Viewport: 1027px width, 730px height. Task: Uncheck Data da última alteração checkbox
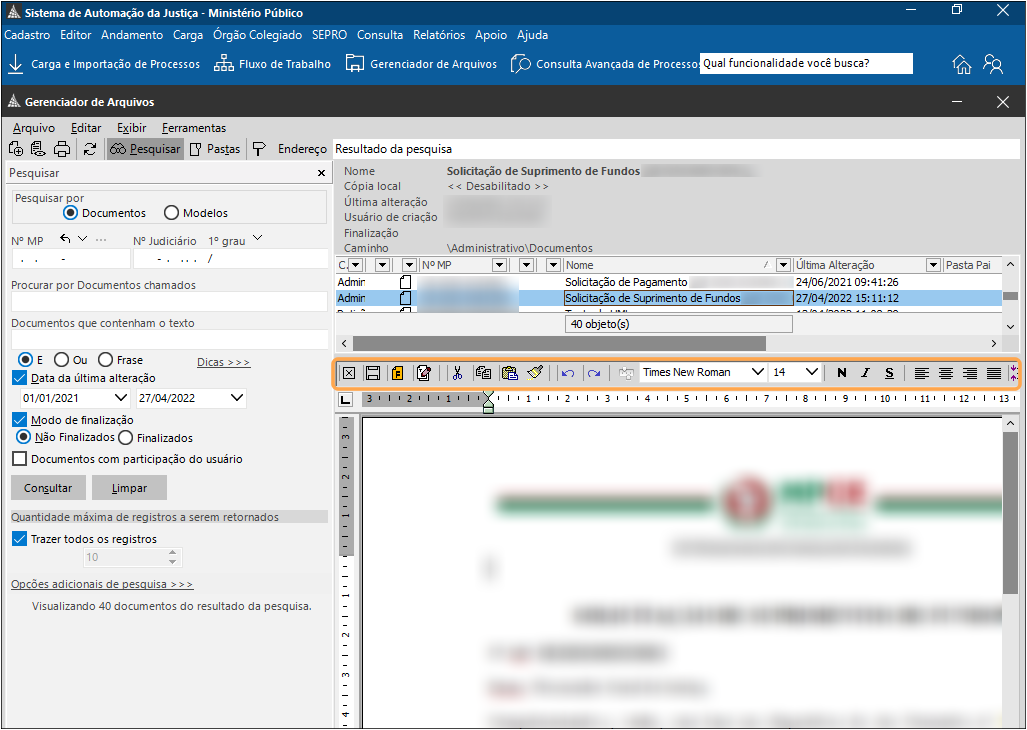click(x=20, y=378)
